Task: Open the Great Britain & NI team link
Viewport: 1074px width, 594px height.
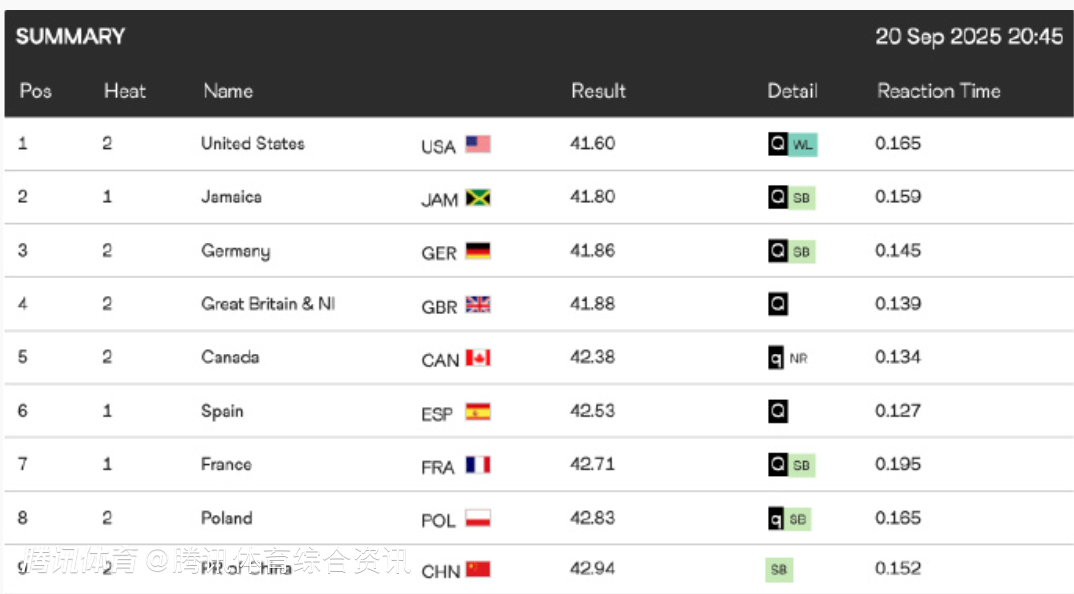Action: click(x=268, y=304)
